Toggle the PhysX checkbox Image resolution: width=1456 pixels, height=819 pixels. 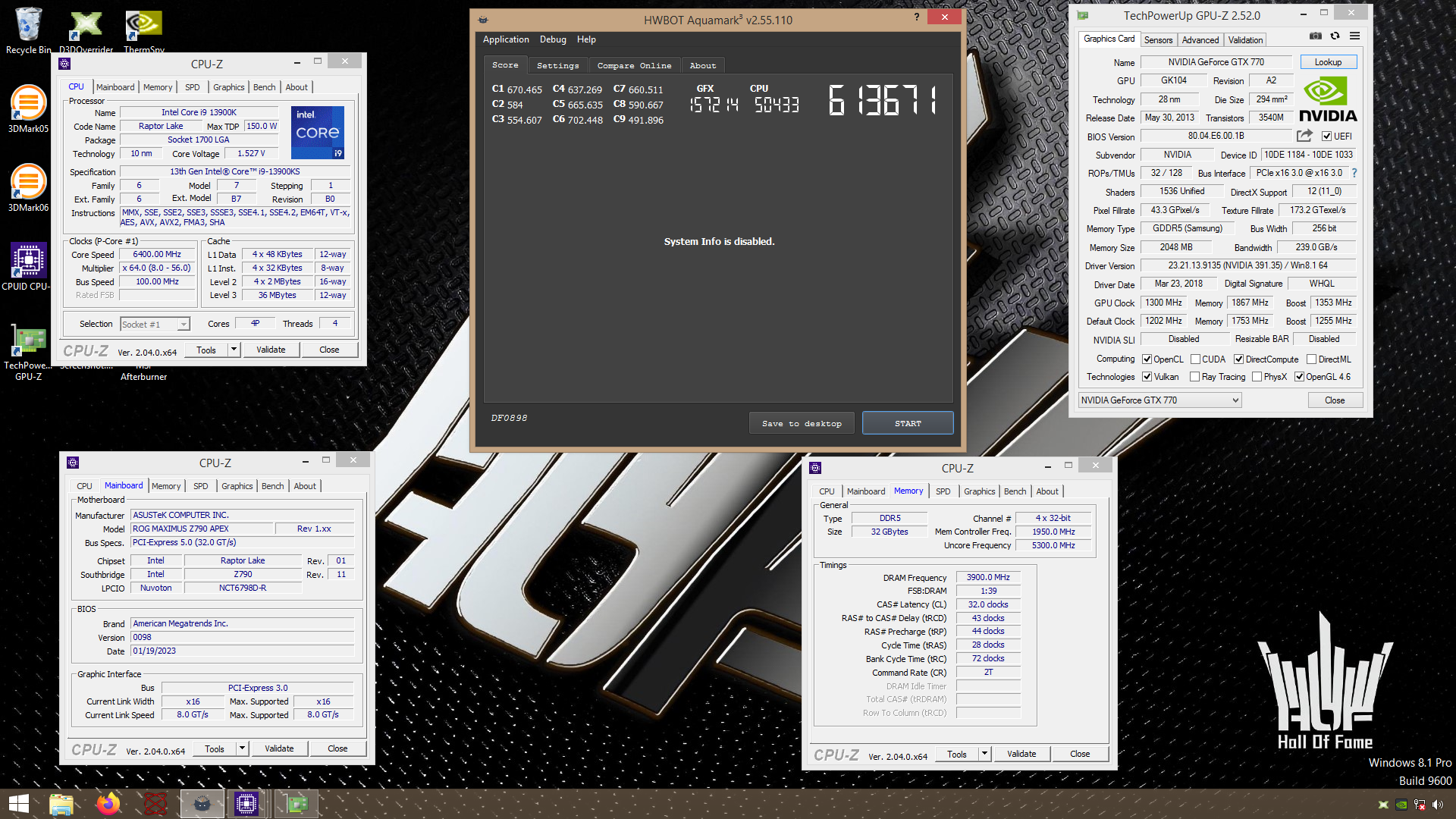1257,377
